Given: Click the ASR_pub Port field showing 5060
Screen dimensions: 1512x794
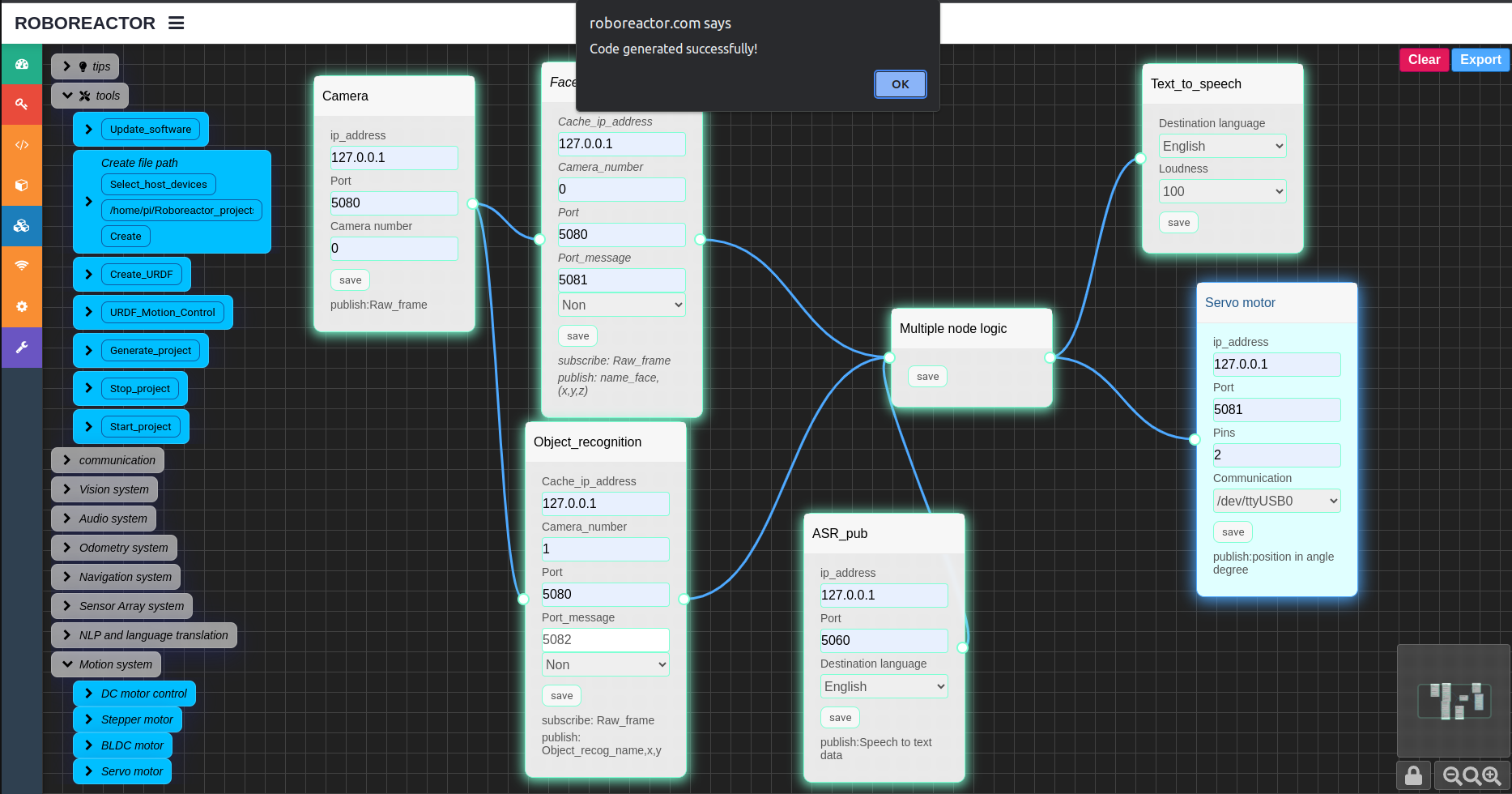Looking at the screenshot, I should (x=884, y=641).
